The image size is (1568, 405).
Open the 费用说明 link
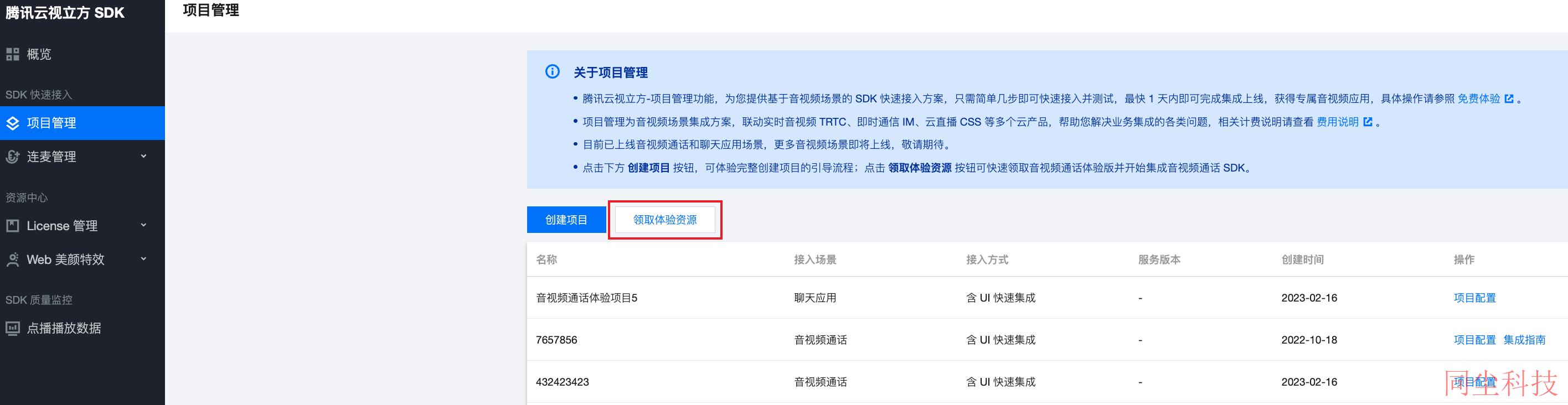1337,122
